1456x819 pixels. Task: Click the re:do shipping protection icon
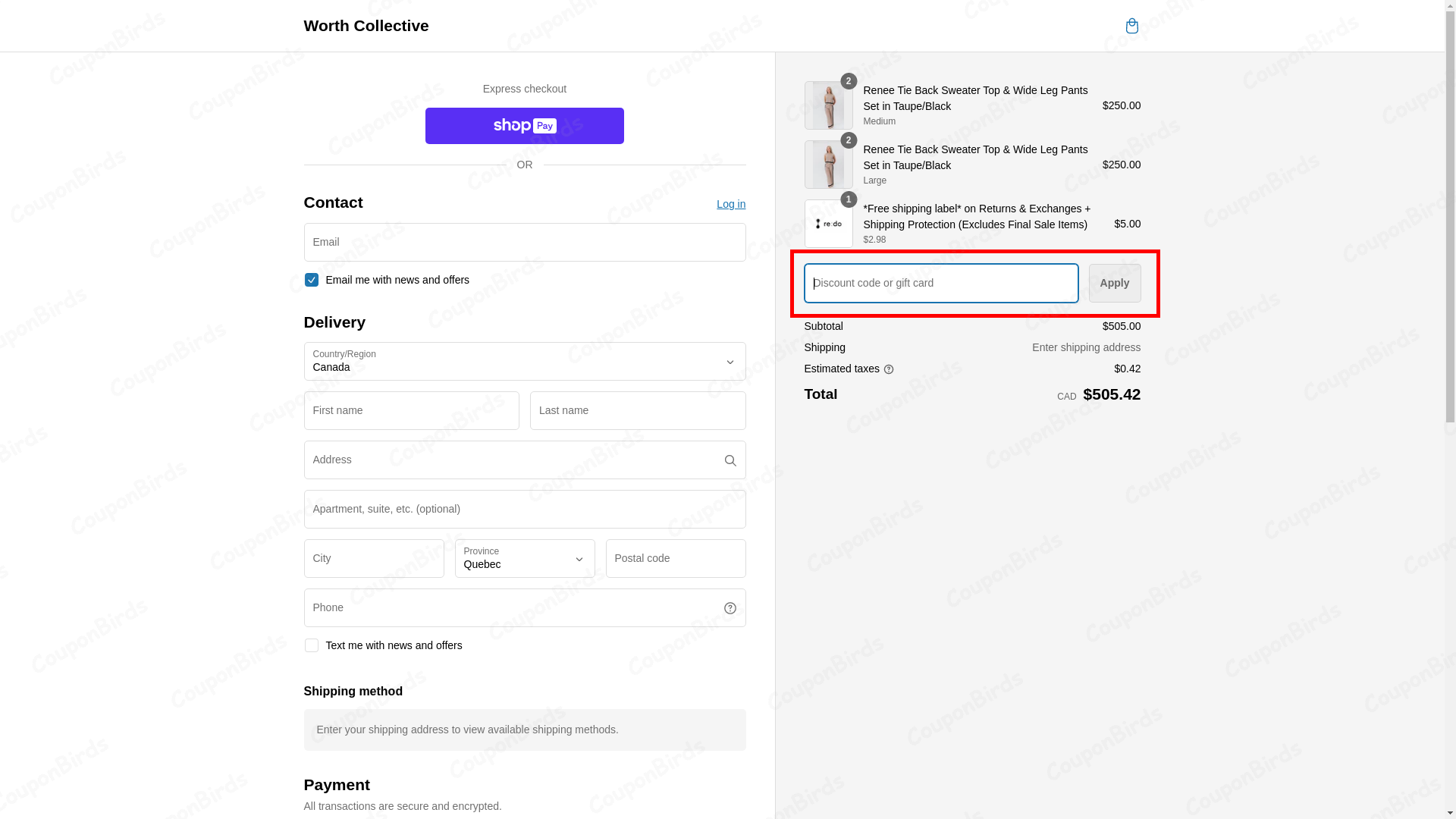pos(828,224)
